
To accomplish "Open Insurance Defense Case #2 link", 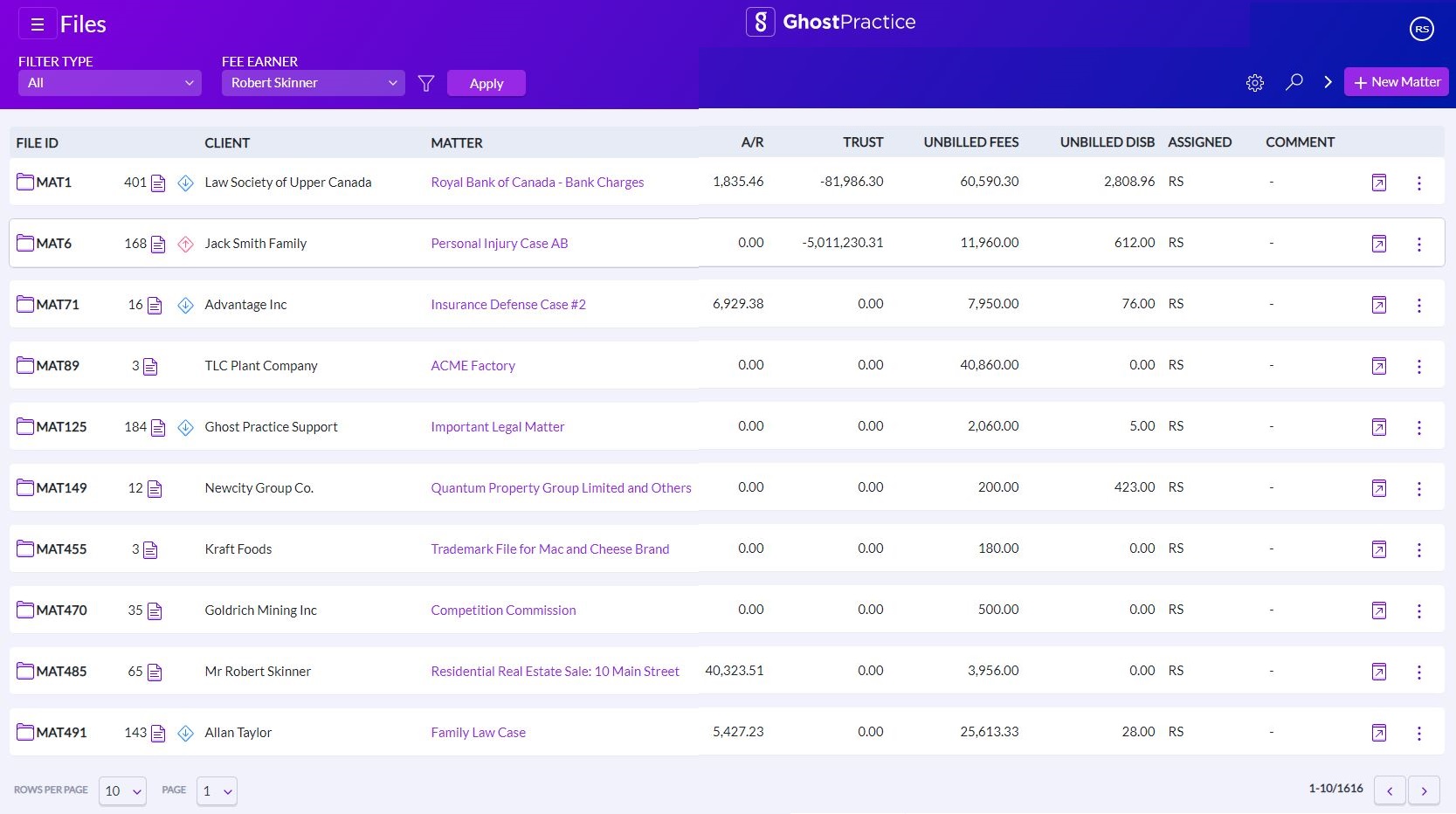I will 508,305.
